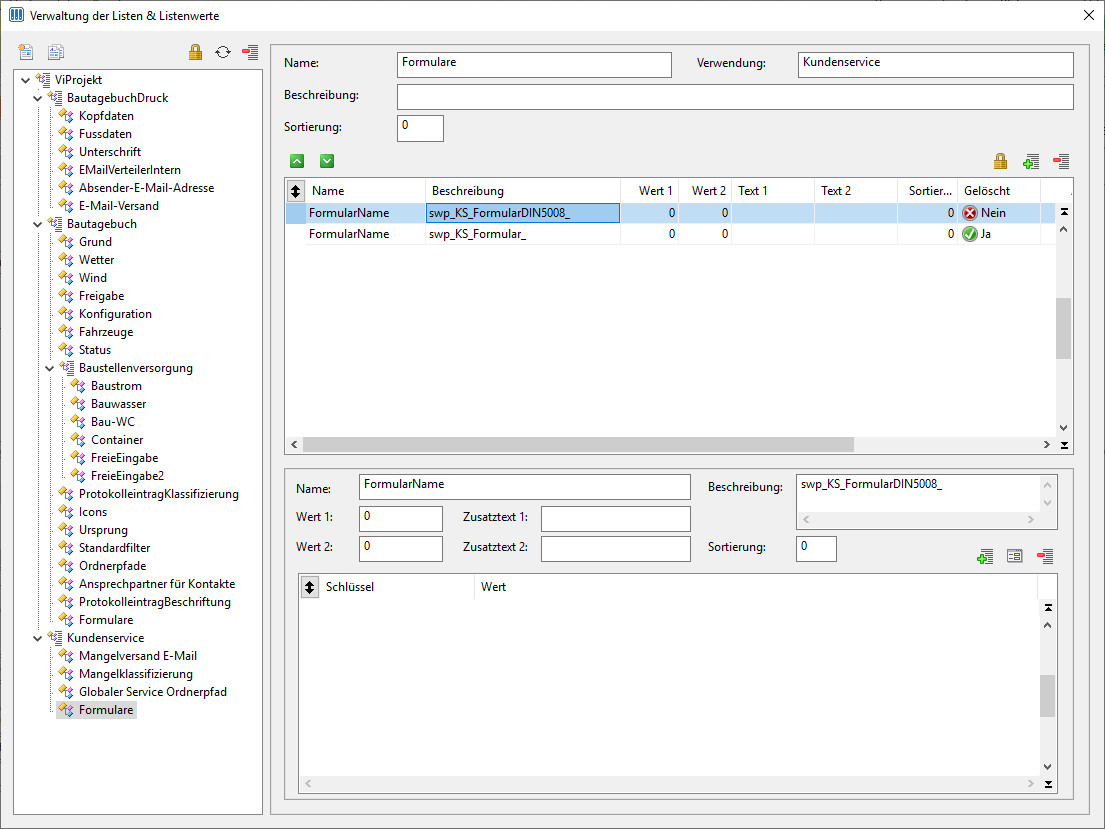Collapse the ViProjekt root node

point(25,80)
